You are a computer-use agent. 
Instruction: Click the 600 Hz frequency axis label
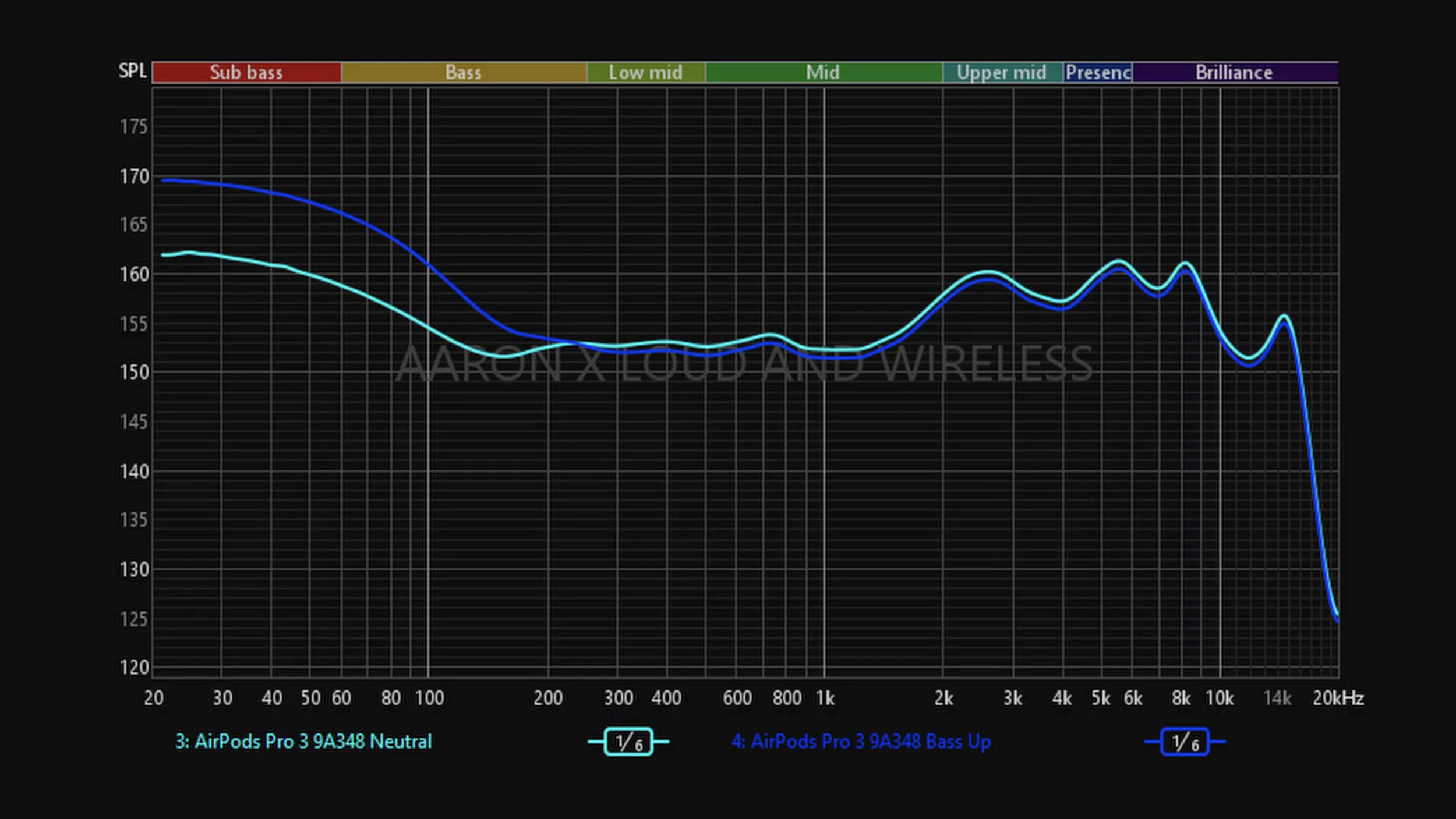click(x=737, y=698)
